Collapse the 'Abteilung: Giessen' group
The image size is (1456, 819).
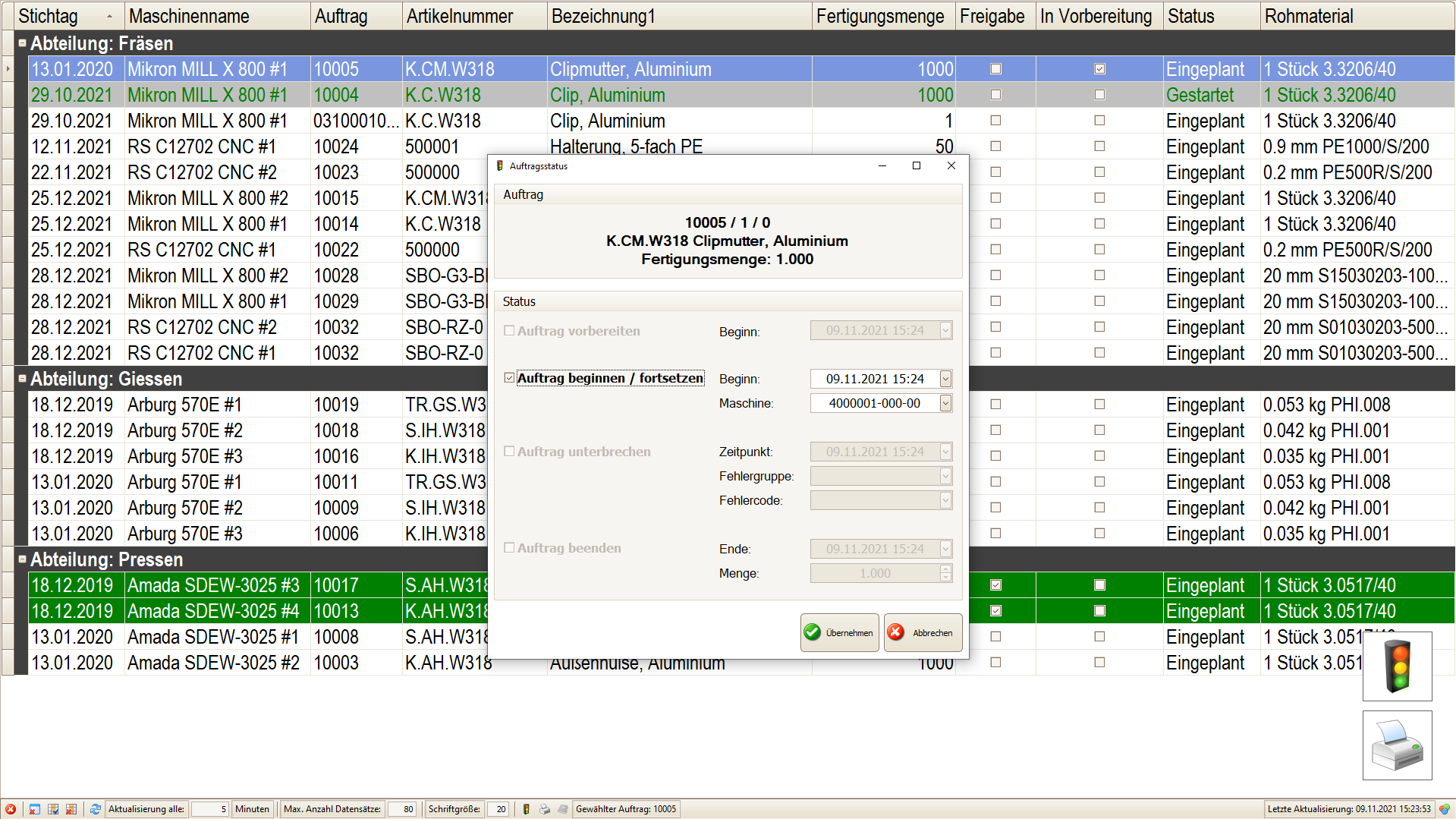pos(22,379)
